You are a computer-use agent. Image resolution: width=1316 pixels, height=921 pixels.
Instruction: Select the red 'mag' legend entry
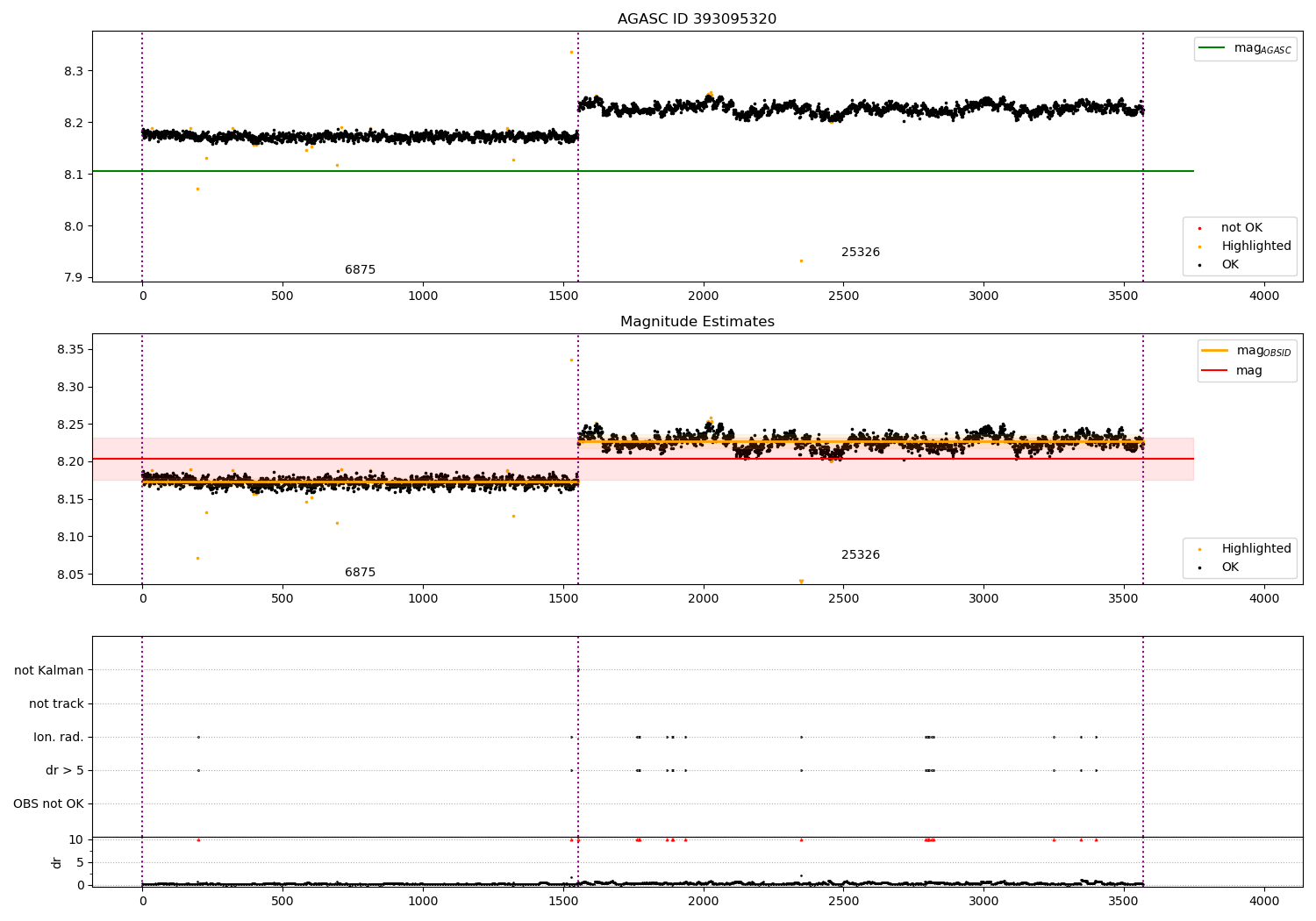(1233, 371)
